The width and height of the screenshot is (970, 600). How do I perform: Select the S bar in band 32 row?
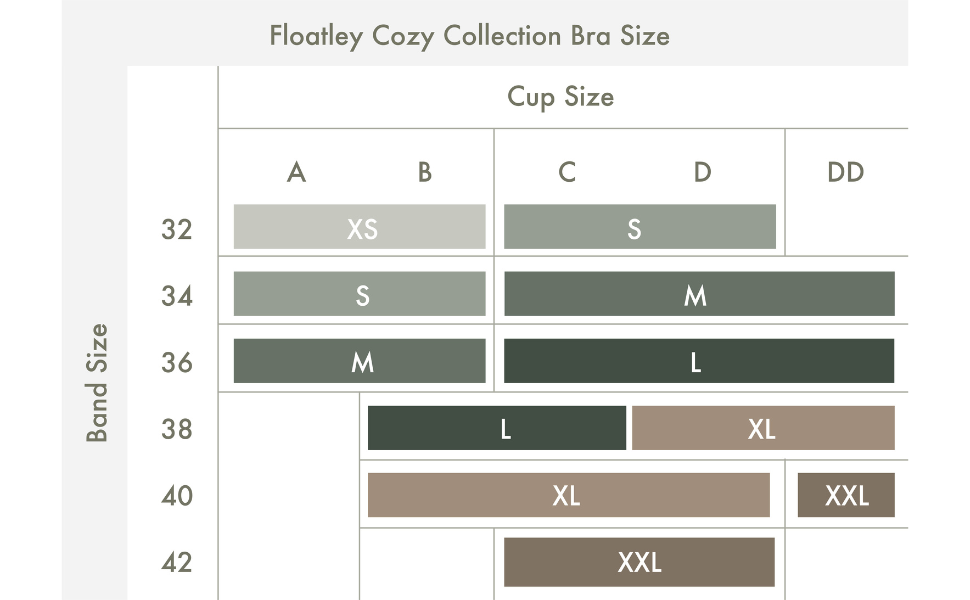click(639, 227)
